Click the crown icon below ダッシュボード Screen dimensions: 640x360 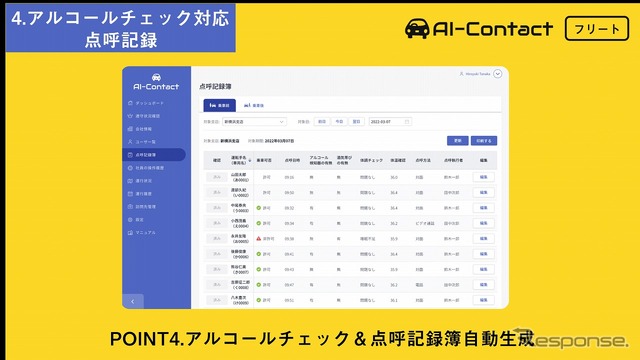point(130,116)
